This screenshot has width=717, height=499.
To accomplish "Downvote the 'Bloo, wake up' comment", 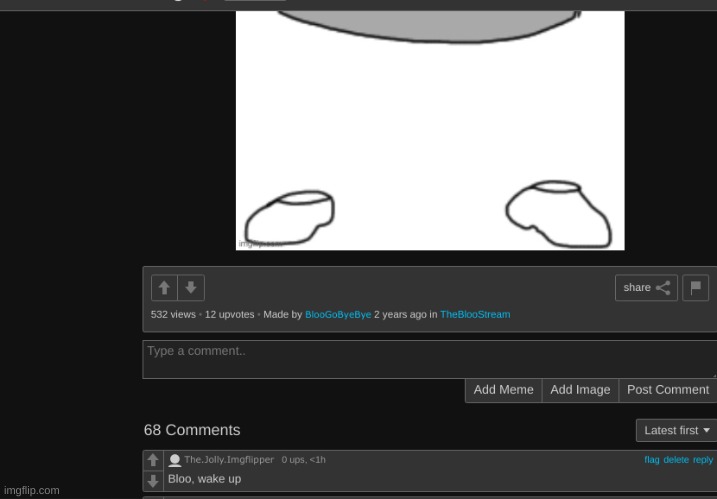I will pos(153,480).
